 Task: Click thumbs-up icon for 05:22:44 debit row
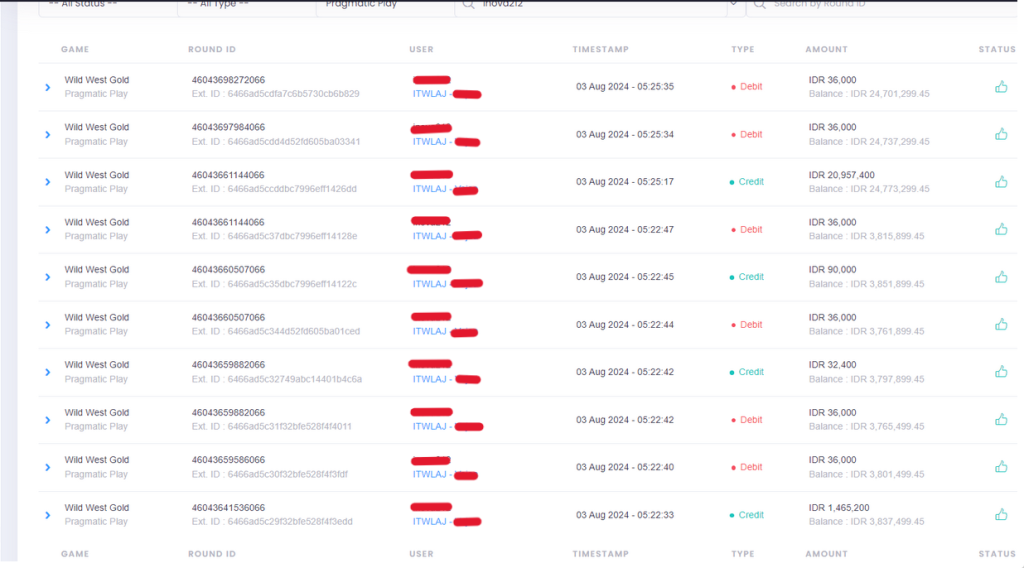click(x=1001, y=324)
